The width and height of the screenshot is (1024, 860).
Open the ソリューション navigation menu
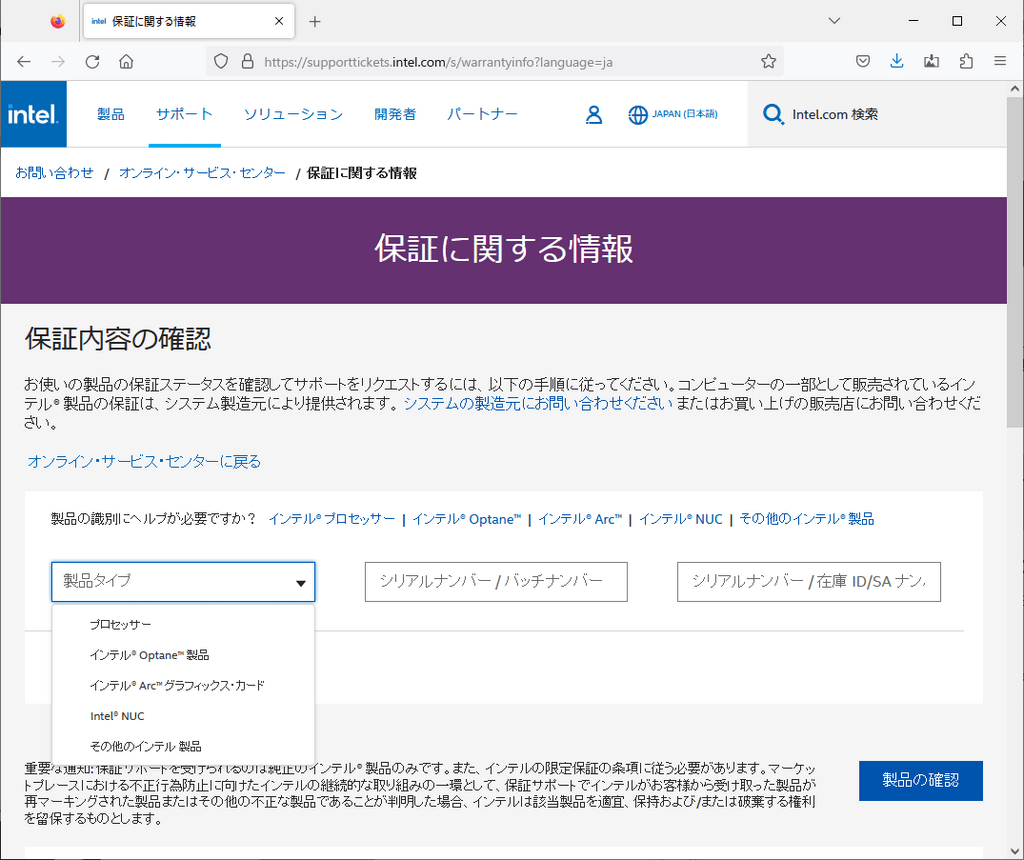[293, 114]
